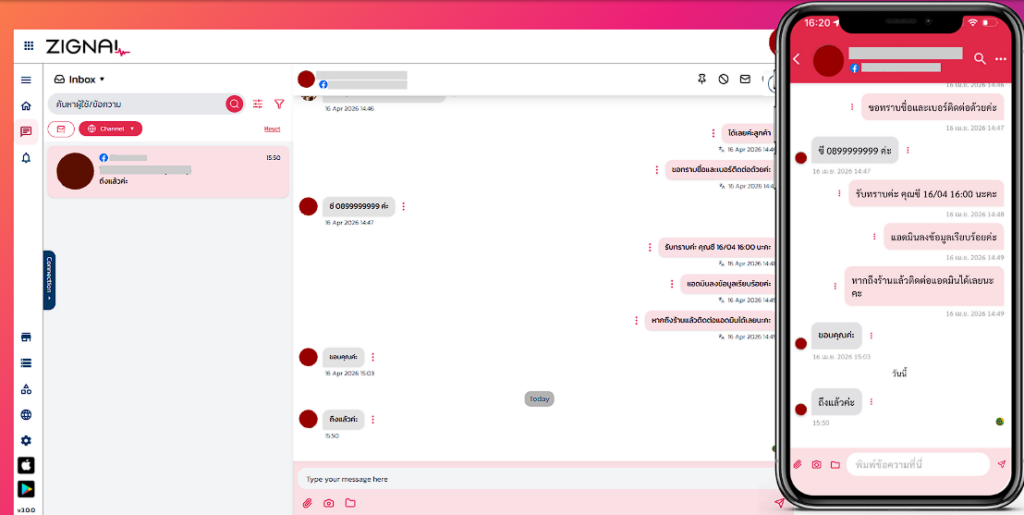Viewport: 1024px width, 515px height.
Task: Attach a file with the paperclip icon
Action: point(307,502)
